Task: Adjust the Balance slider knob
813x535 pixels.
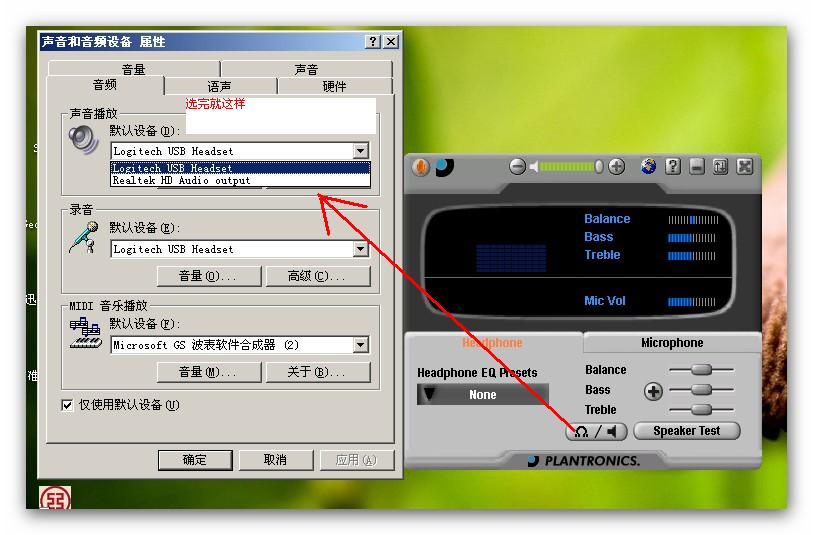Action: (702, 370)
